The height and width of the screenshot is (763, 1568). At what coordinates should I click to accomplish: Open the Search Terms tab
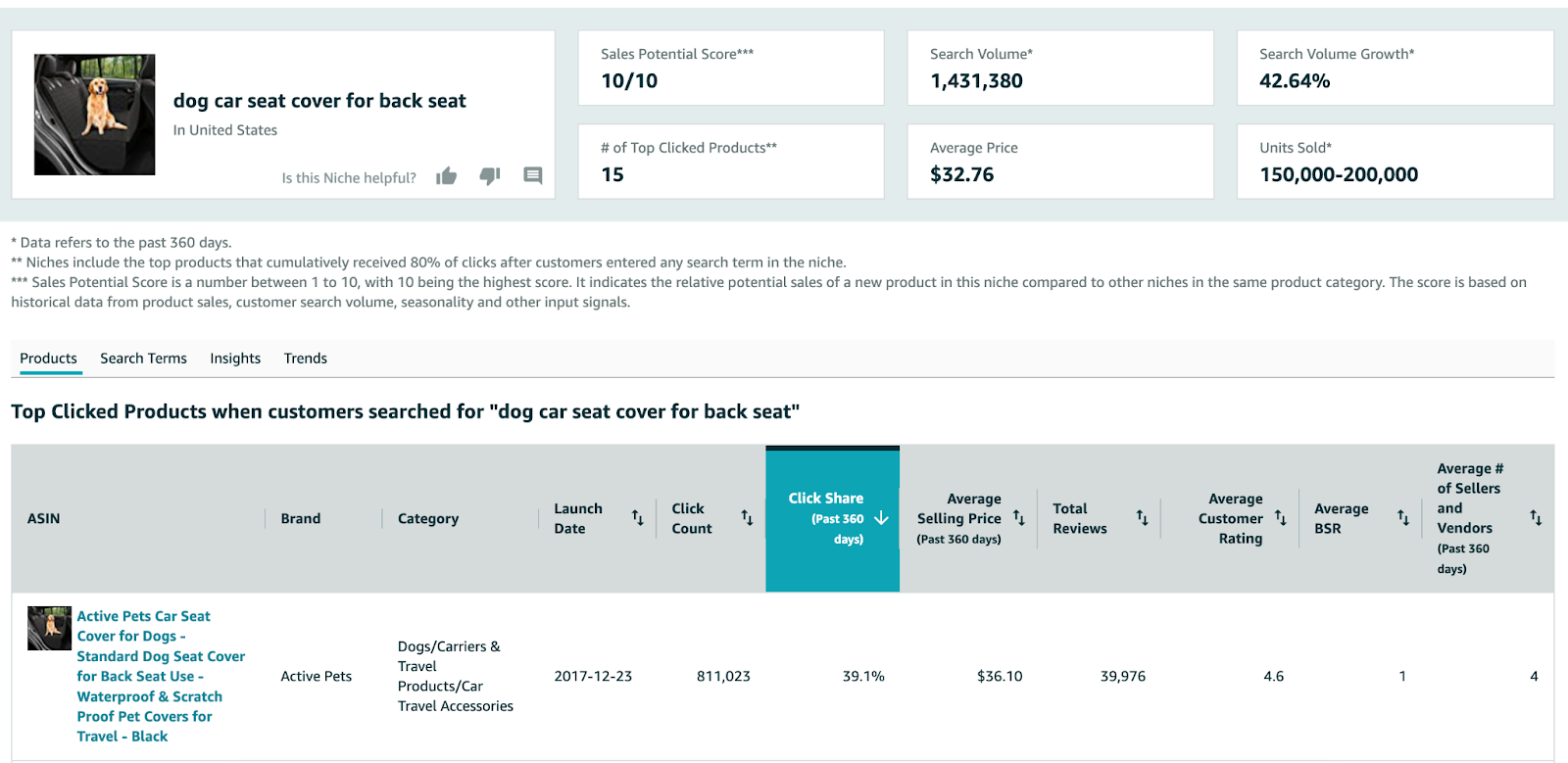(143, 358)
